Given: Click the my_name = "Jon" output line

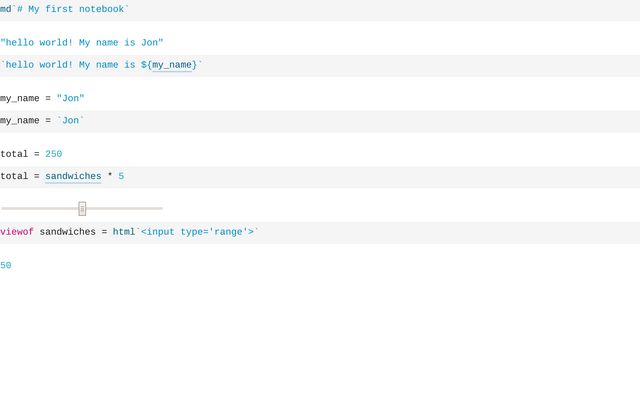Looking at the screenshot, I should (42, 99).
